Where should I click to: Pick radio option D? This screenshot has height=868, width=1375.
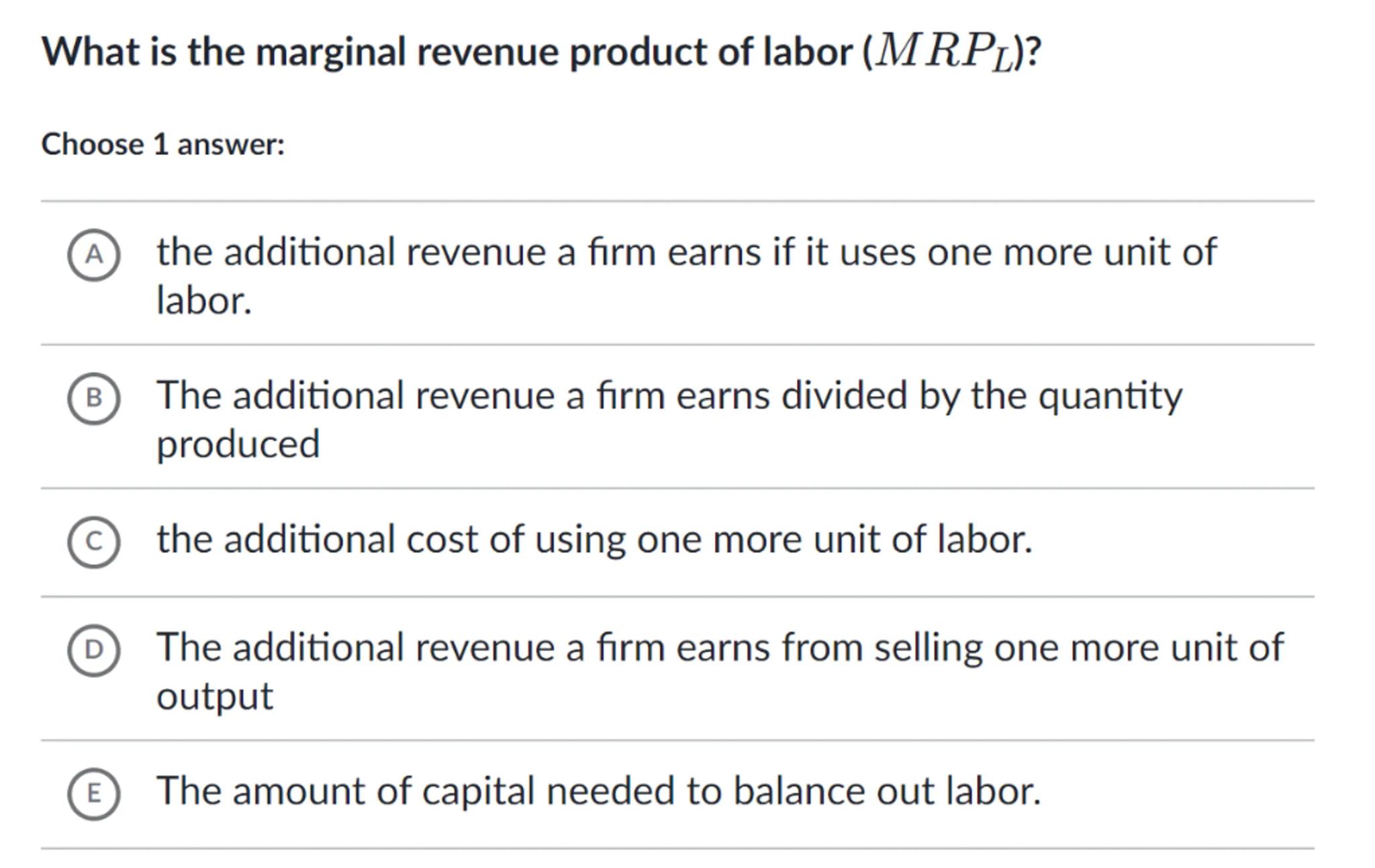(x=94, y=650)
